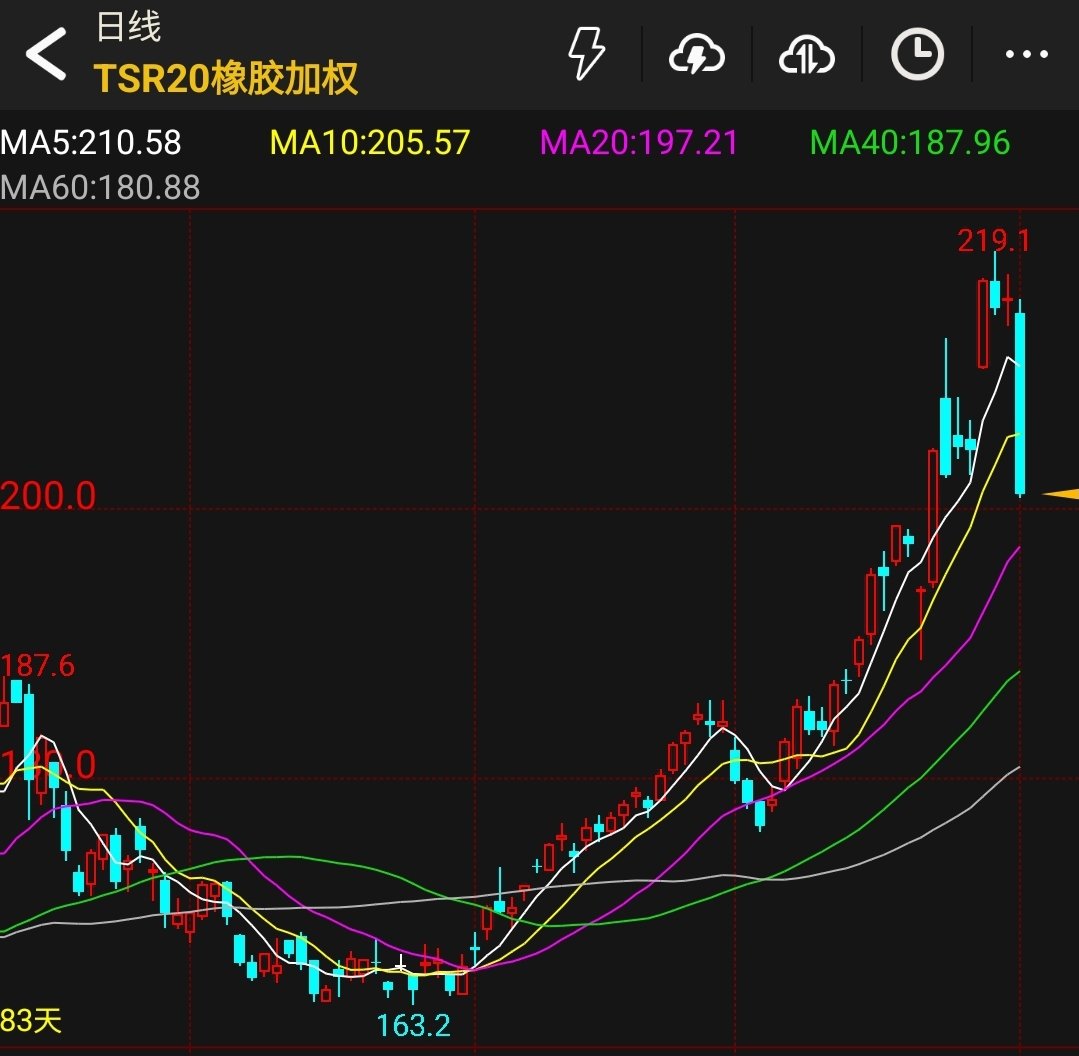Tap the MA60:180.88 indicator label

tap(100, 188)
